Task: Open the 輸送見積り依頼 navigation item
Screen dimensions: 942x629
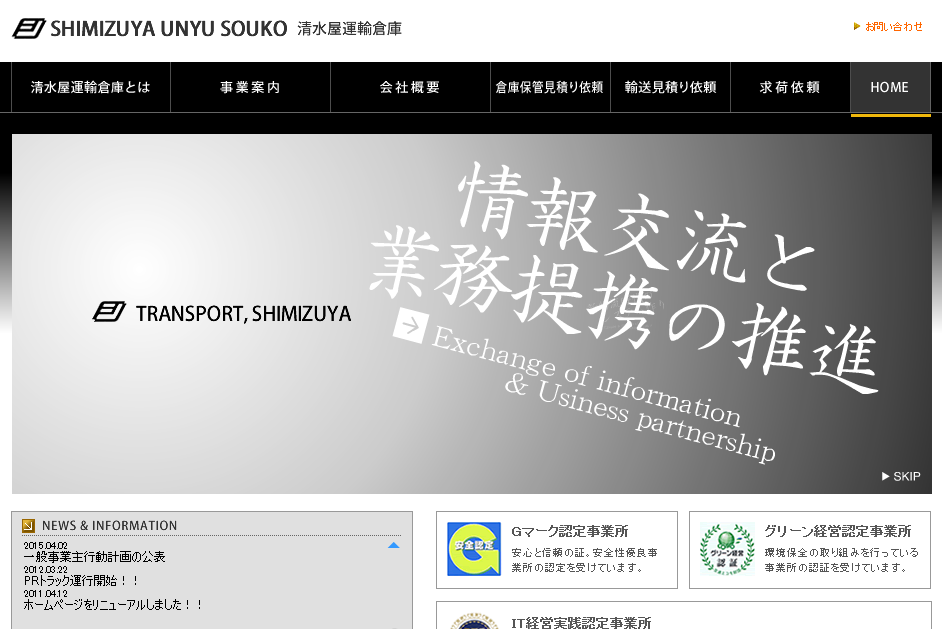Action: click(x=670, y=88)
